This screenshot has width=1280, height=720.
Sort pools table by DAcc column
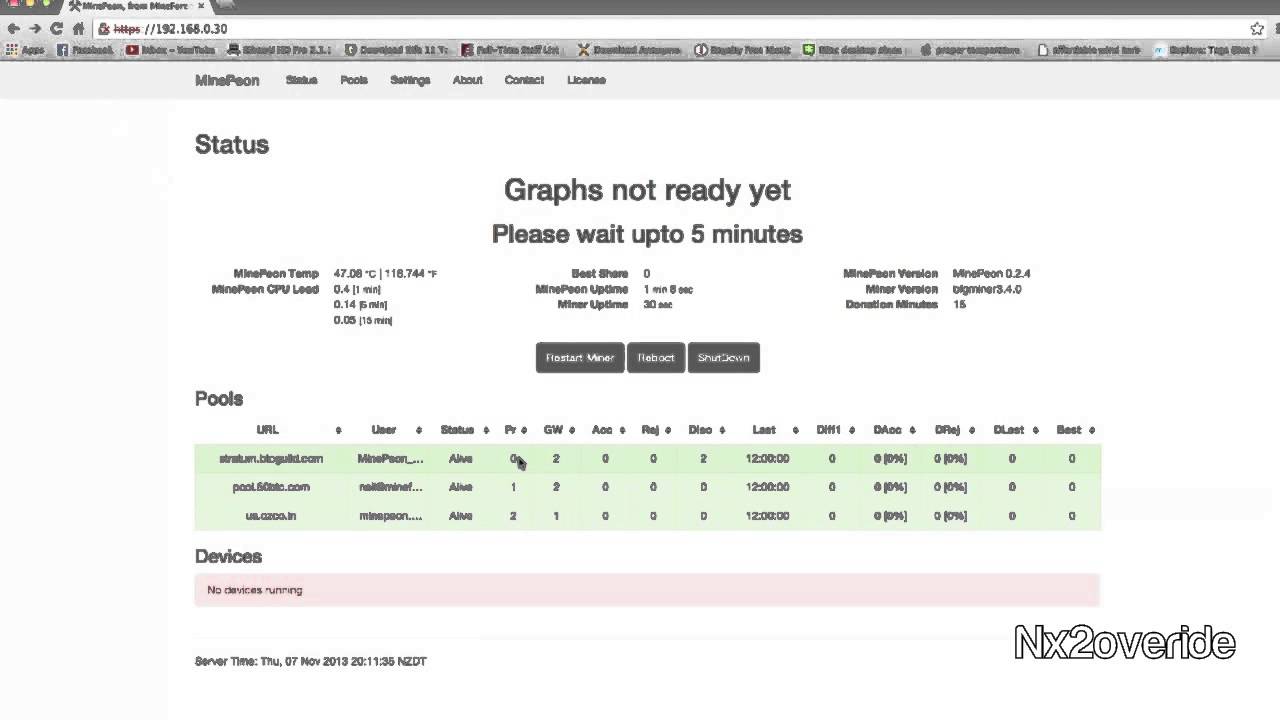pyautogui.click(x=887, y=430)
